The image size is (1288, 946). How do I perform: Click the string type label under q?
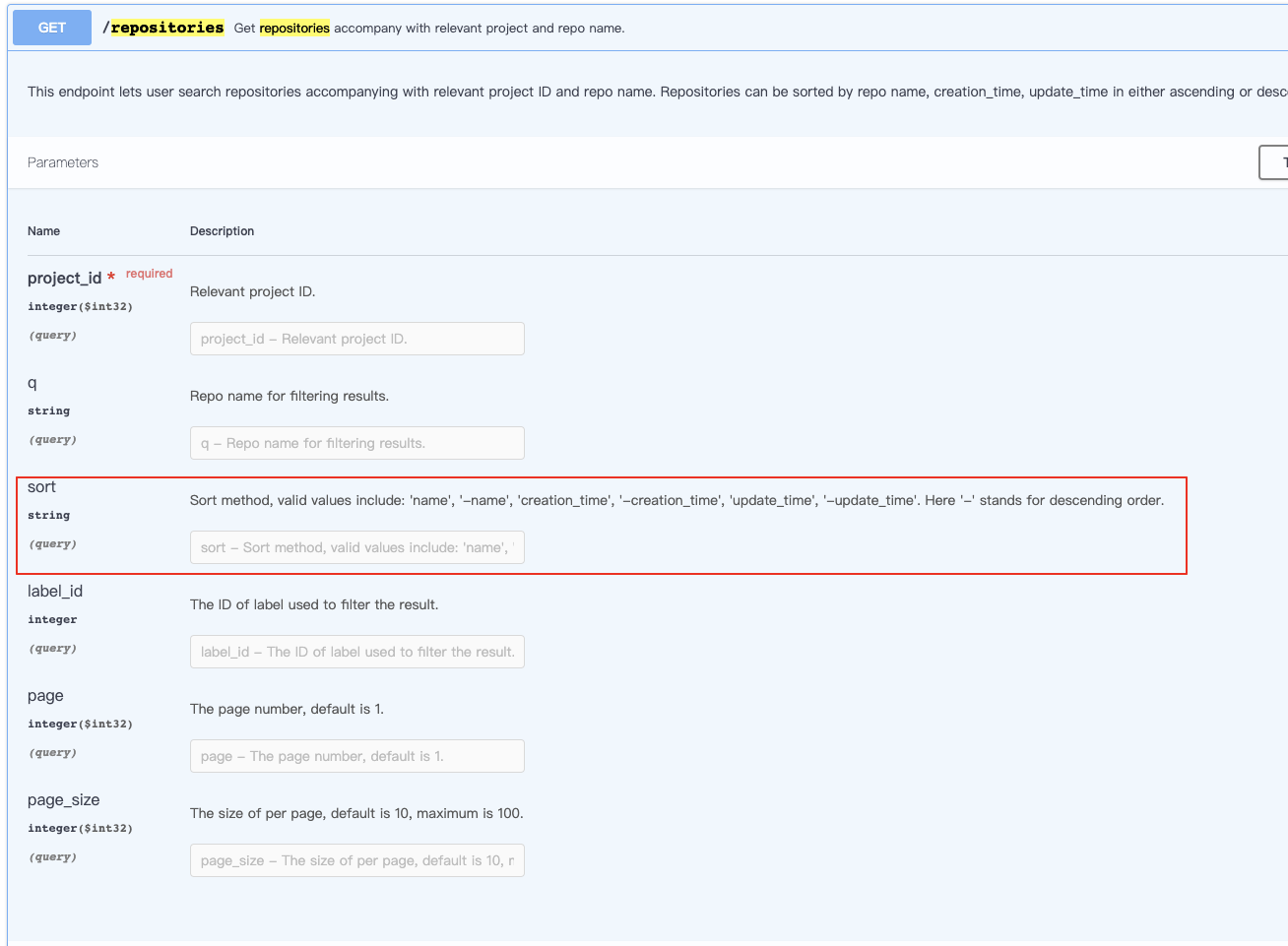47,410
